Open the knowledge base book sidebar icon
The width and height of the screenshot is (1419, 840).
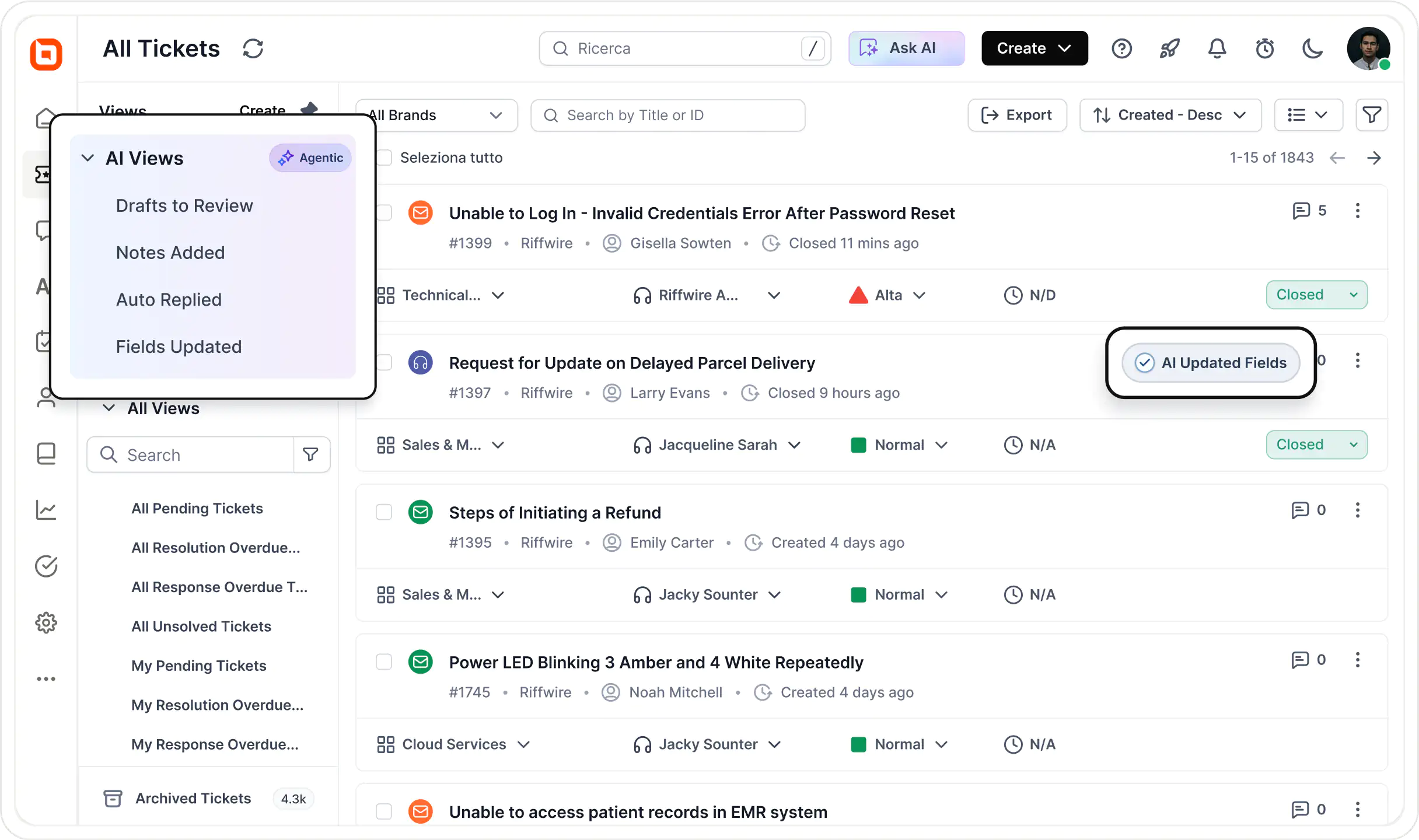tap(46, 453)
